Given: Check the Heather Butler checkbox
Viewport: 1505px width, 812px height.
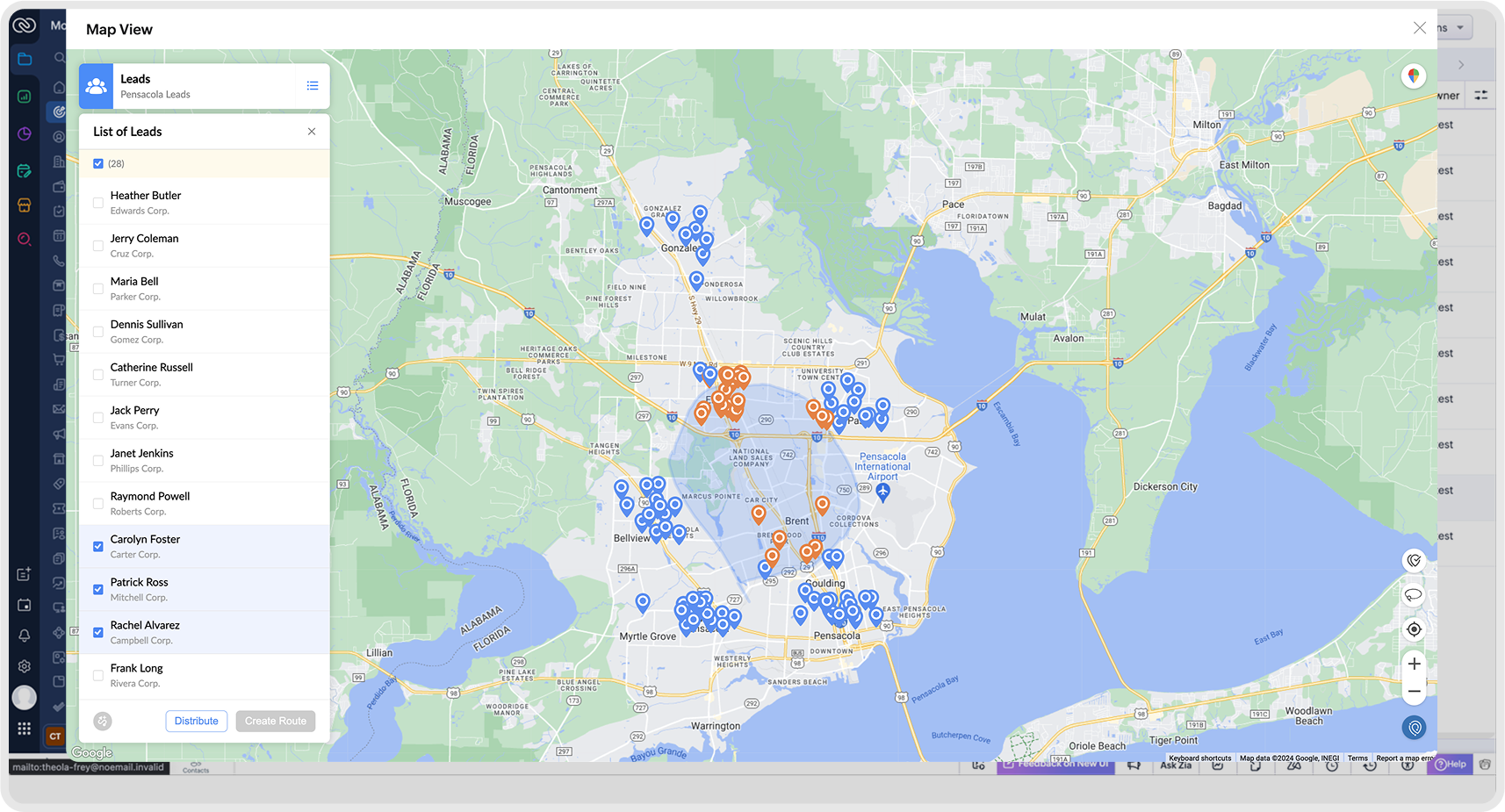Looking at the screenshot, I should pos(98,203).
